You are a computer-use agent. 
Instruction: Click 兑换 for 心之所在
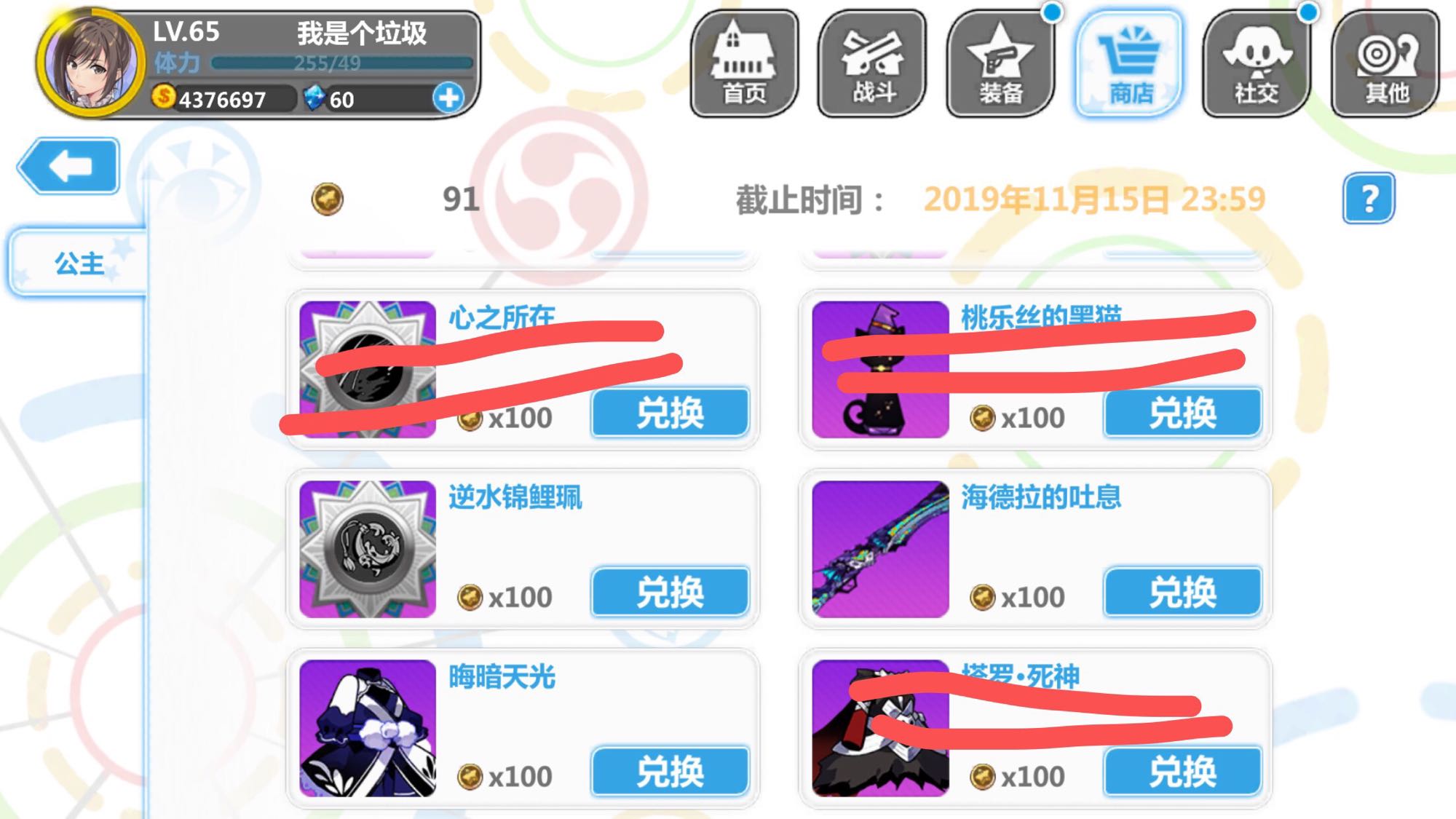coord(670,413)
